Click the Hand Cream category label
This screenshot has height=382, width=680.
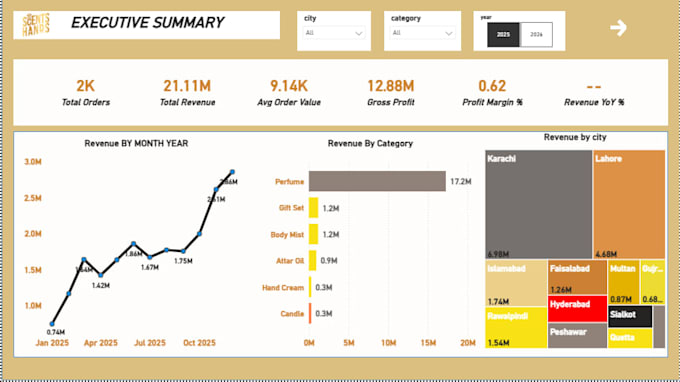[x=283, y=287]
